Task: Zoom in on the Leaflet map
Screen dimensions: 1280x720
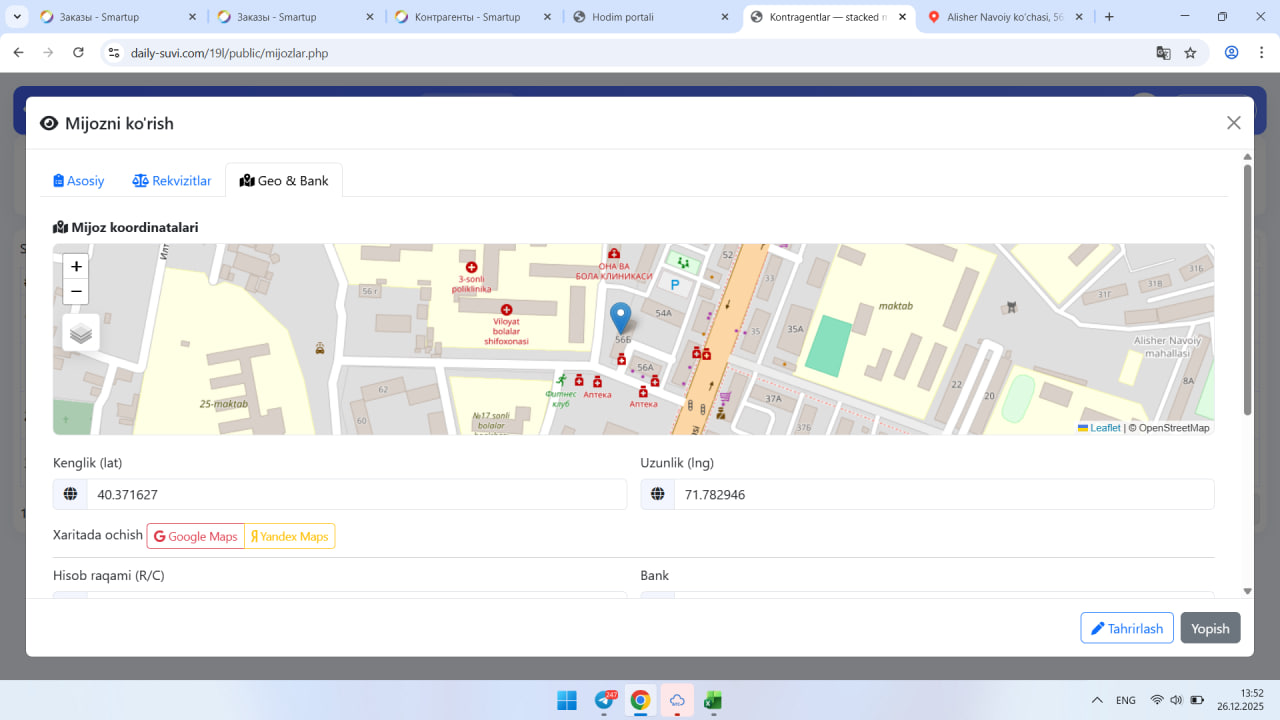Action: pos(76,267)
